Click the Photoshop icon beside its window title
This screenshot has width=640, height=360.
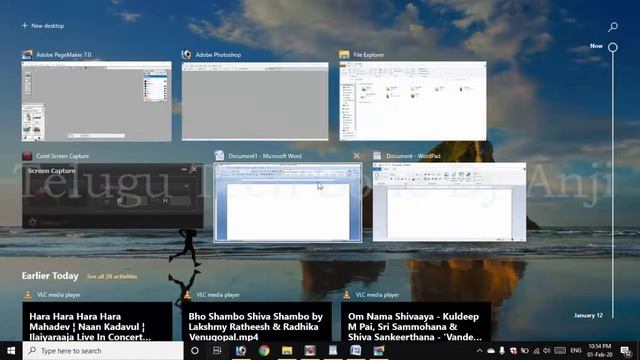(187, 54)
